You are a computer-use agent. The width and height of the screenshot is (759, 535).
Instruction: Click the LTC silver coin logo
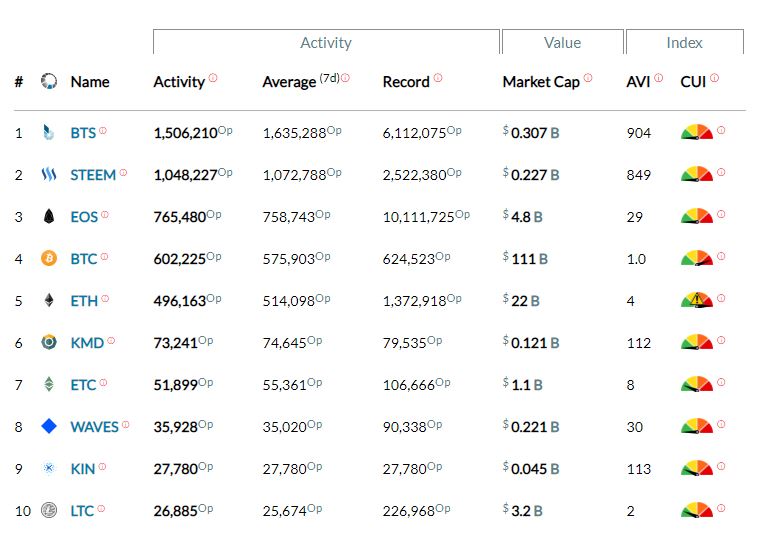pyautogui.click(x=48, y=510)
